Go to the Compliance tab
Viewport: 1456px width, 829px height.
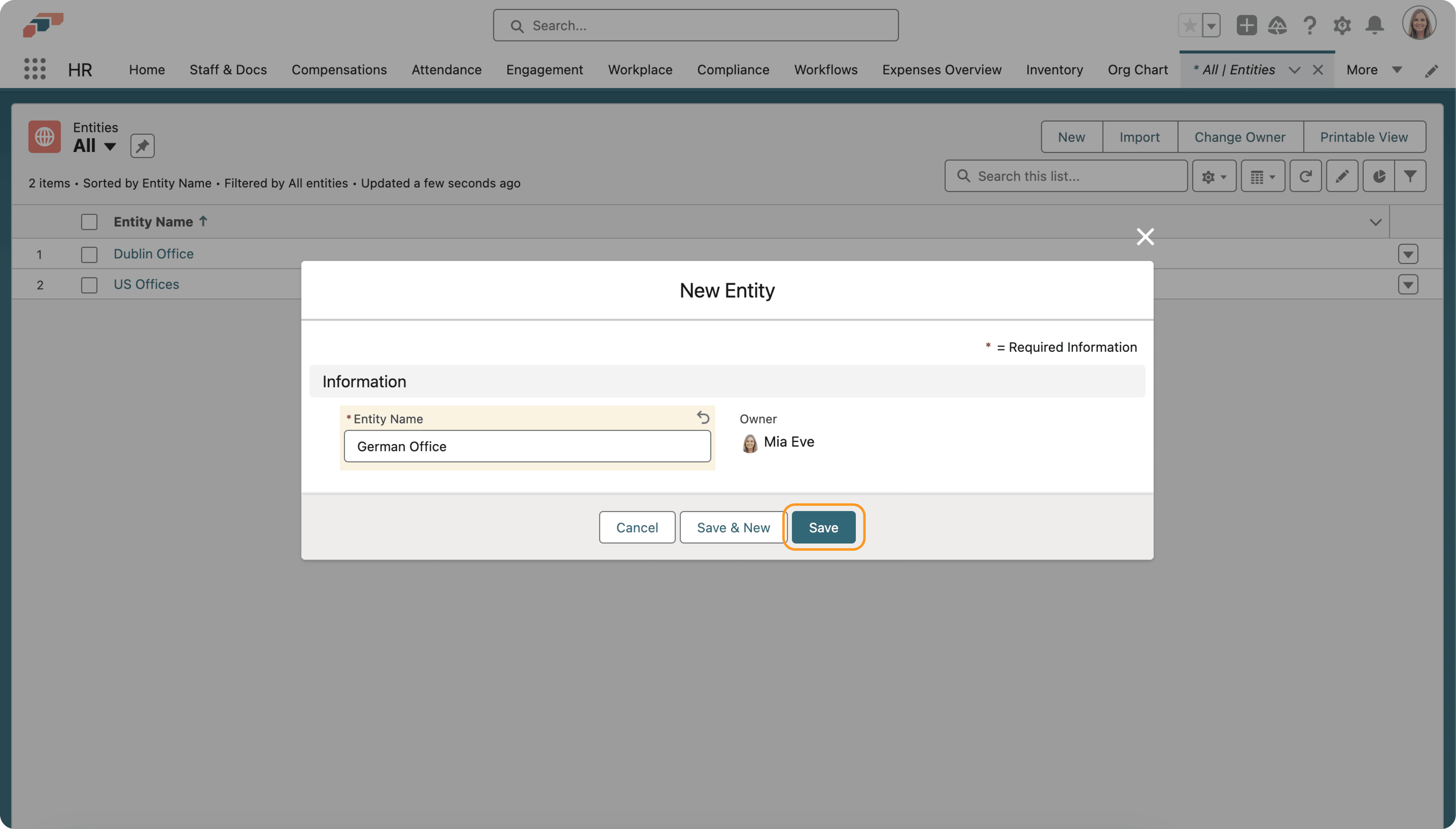click(733, 70)
